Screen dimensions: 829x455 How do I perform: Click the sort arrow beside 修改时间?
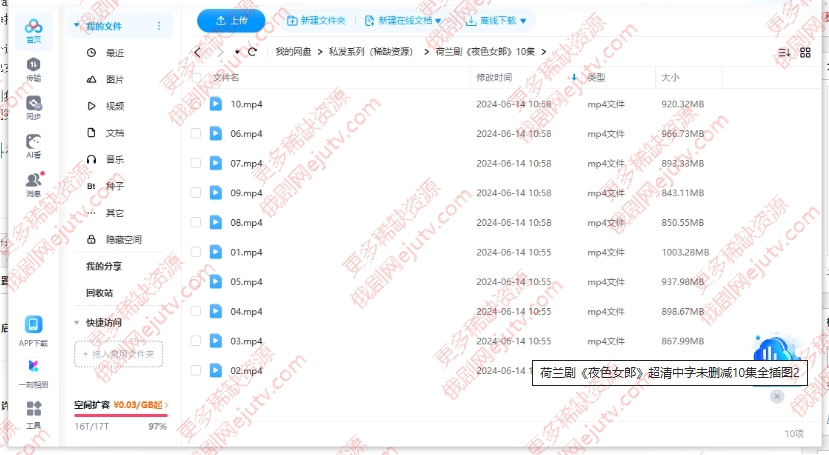(x=574, y=77)
